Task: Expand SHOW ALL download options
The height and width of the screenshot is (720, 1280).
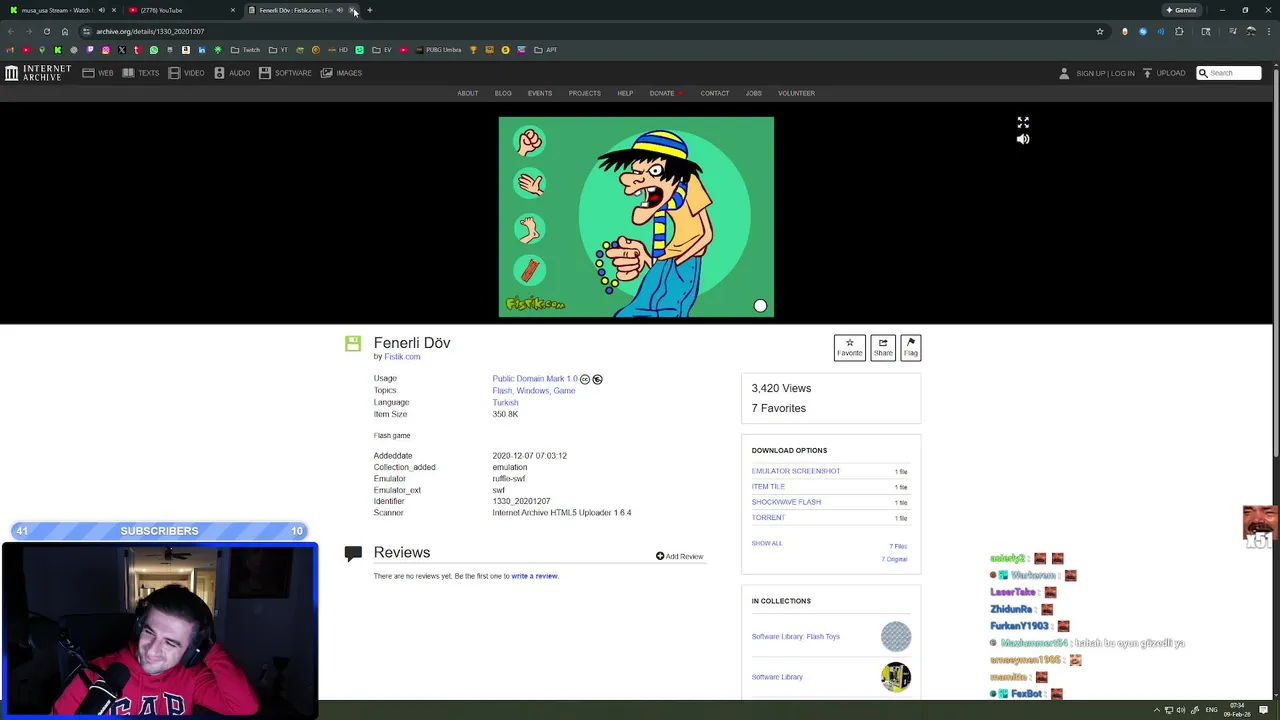Action: [767, 543]
